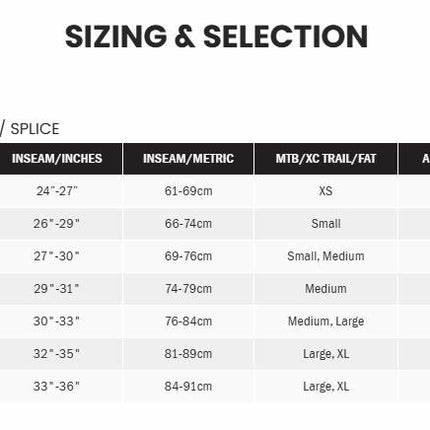Click the SPLICE label above the table

coord(35,129)
